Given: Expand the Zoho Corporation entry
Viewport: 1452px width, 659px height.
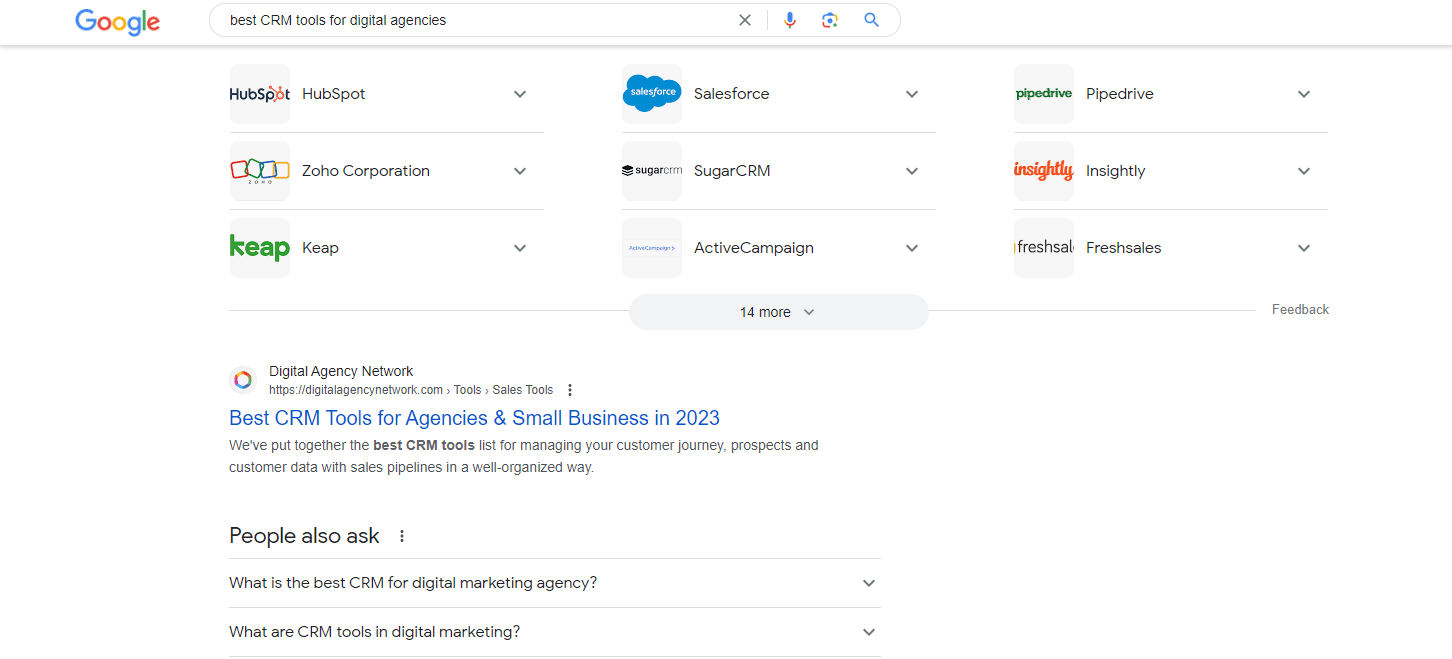Looking at the screenshot, I should pyautogui.click(x=520, y=171).
